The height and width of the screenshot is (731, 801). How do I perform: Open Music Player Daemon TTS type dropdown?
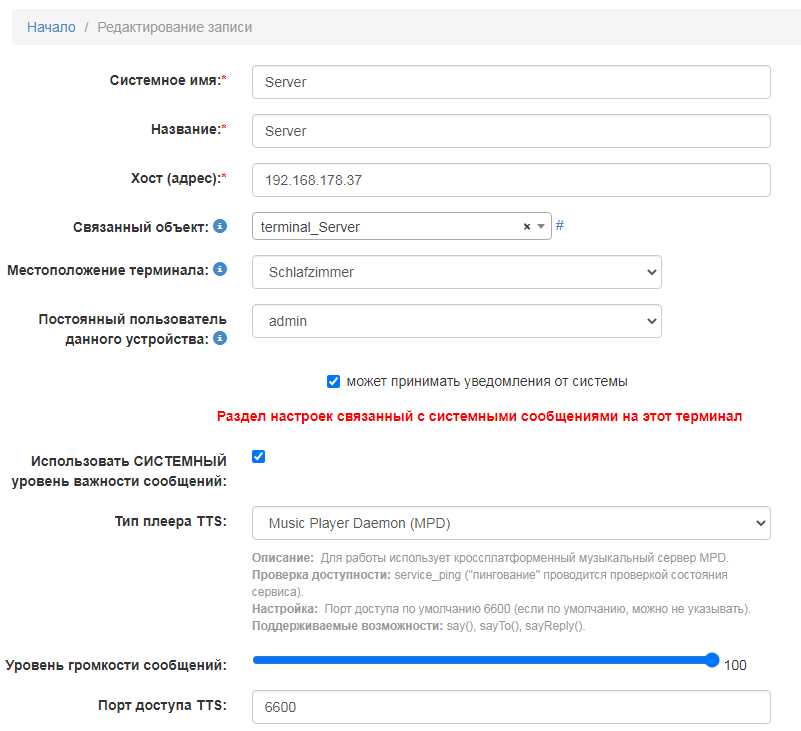tap(511, 523)
